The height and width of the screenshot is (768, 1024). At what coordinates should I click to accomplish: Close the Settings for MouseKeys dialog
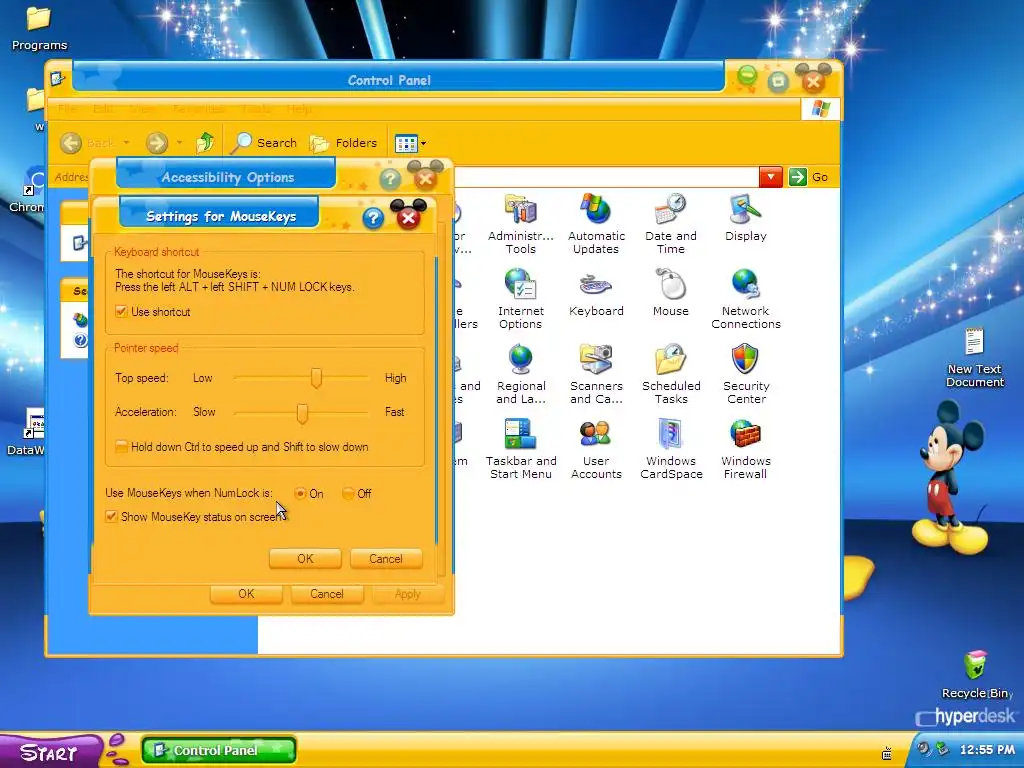pyautogui.click(x=408, y=216)
